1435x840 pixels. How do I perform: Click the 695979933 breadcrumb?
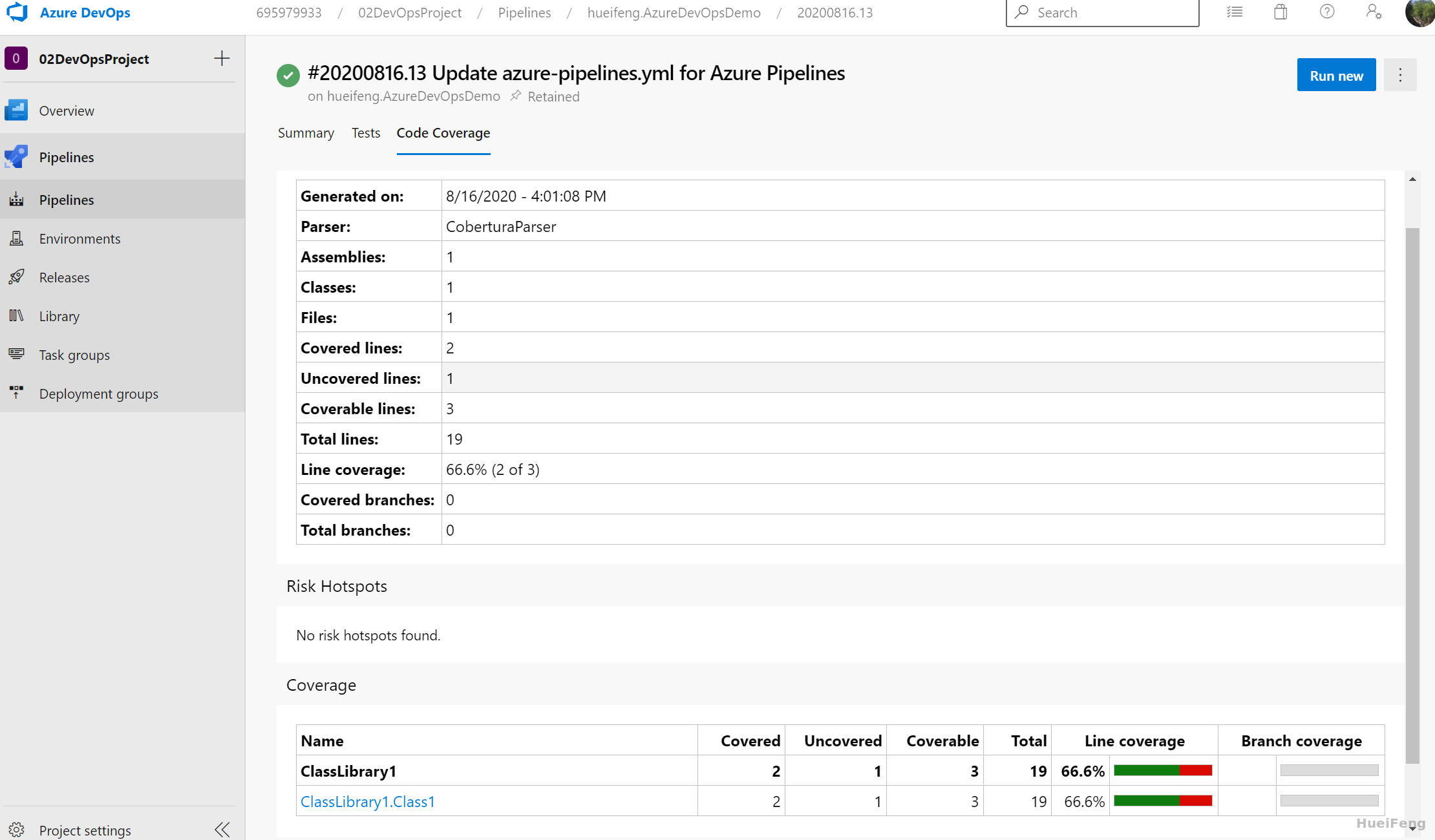[x=289, y=12]
